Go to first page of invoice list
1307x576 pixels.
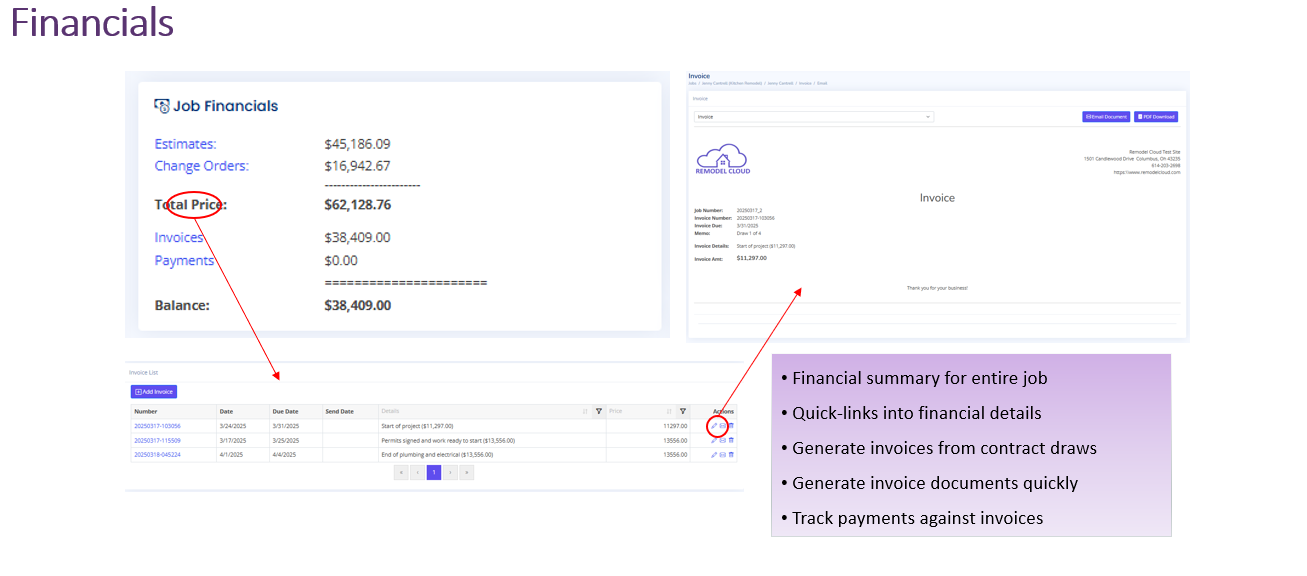point(401,472)
